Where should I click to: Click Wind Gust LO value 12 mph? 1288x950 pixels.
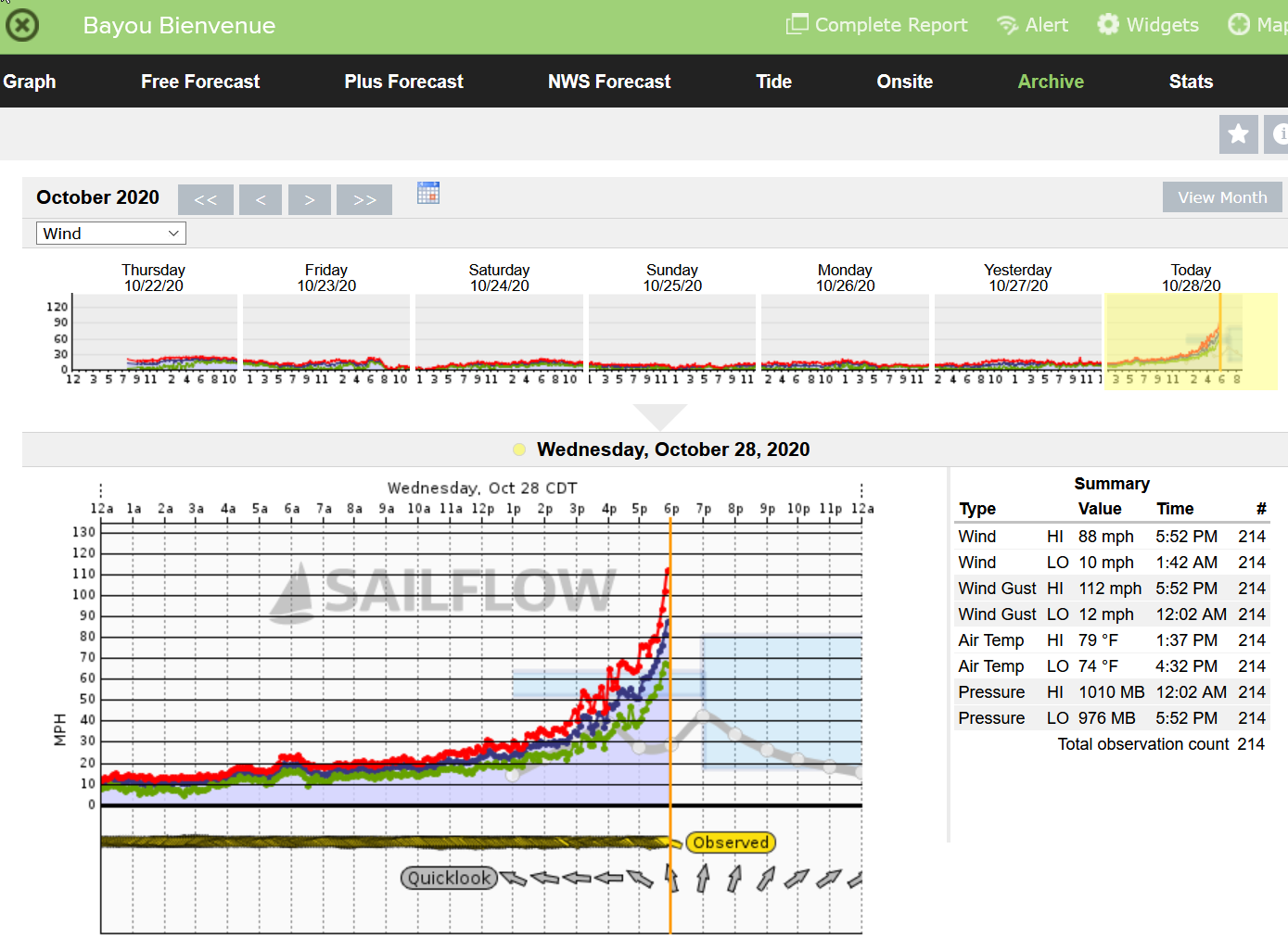(x=1105, y=614)
